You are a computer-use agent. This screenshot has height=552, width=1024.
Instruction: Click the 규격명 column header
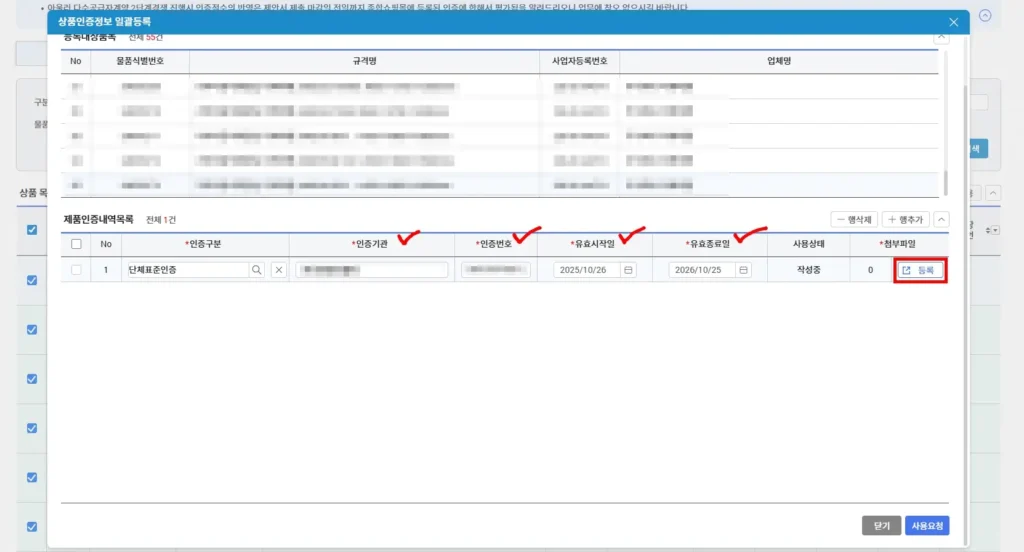coord(364,61)
